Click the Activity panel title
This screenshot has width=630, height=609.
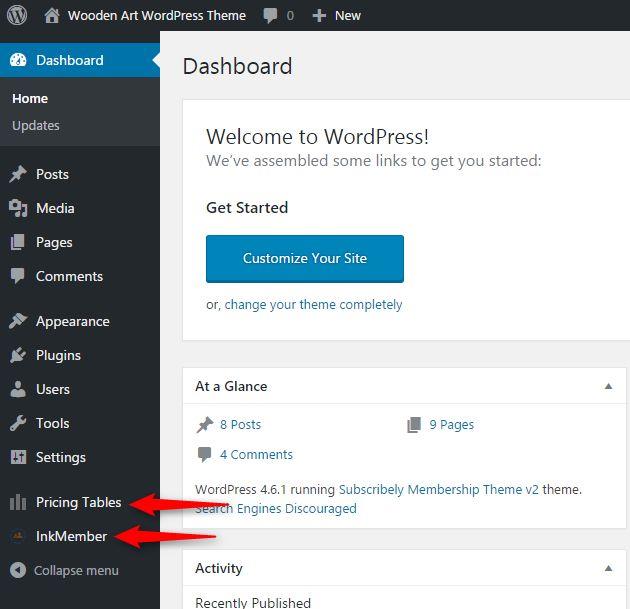click(219, 568)
